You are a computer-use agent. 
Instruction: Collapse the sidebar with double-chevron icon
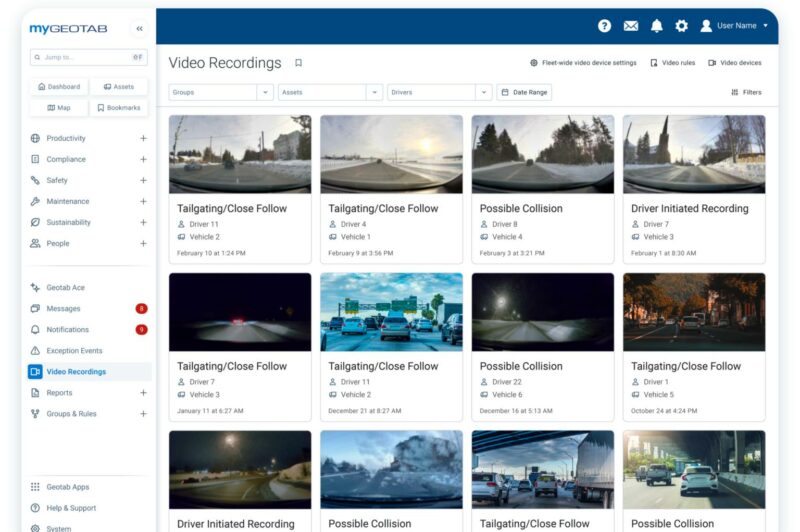(x=139, y=29)
